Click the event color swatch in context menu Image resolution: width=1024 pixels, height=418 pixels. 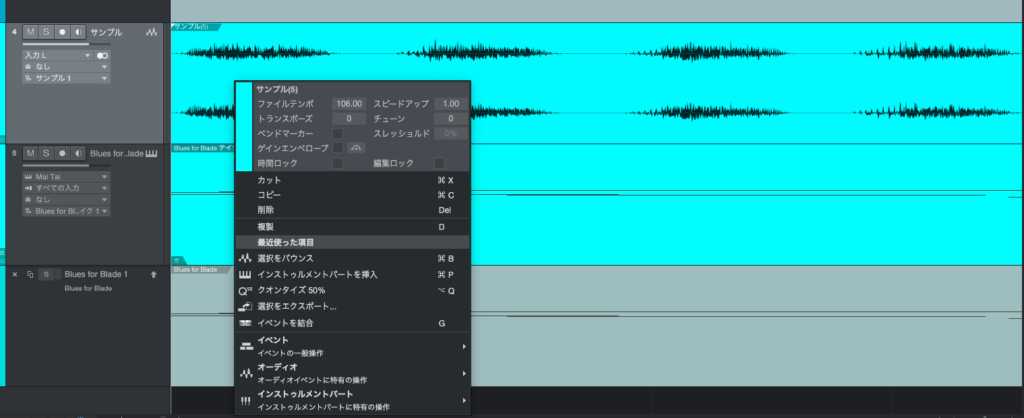[243, 127]
